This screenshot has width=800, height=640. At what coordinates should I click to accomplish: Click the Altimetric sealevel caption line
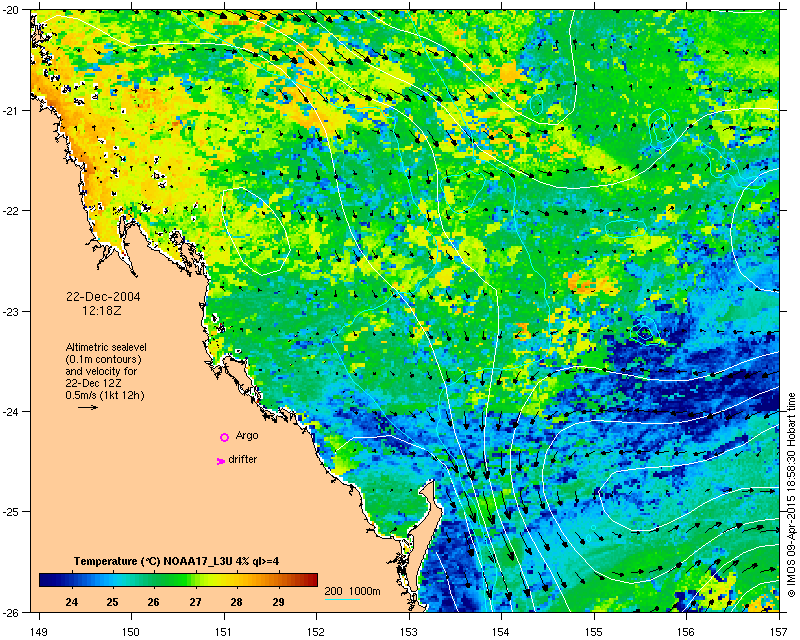coord(106,347)
